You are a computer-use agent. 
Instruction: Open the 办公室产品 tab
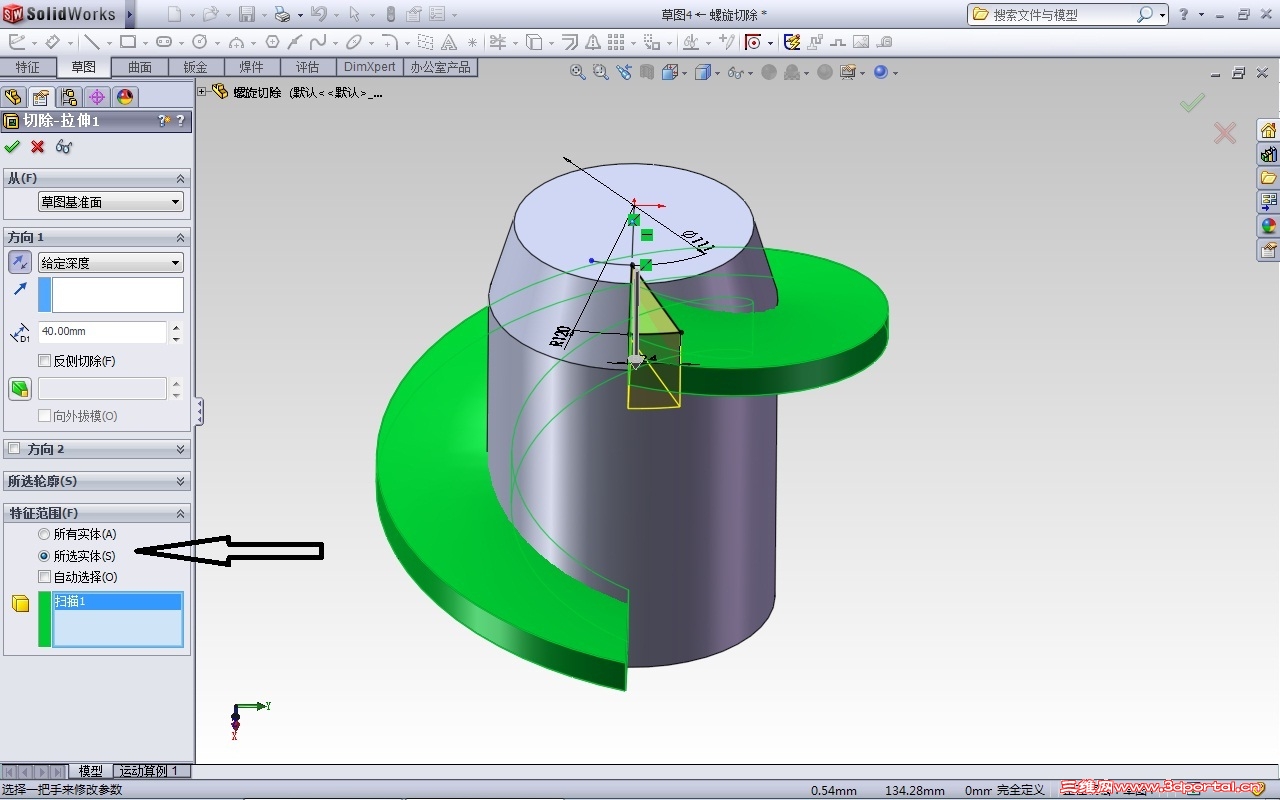click(x=440, y=67)
